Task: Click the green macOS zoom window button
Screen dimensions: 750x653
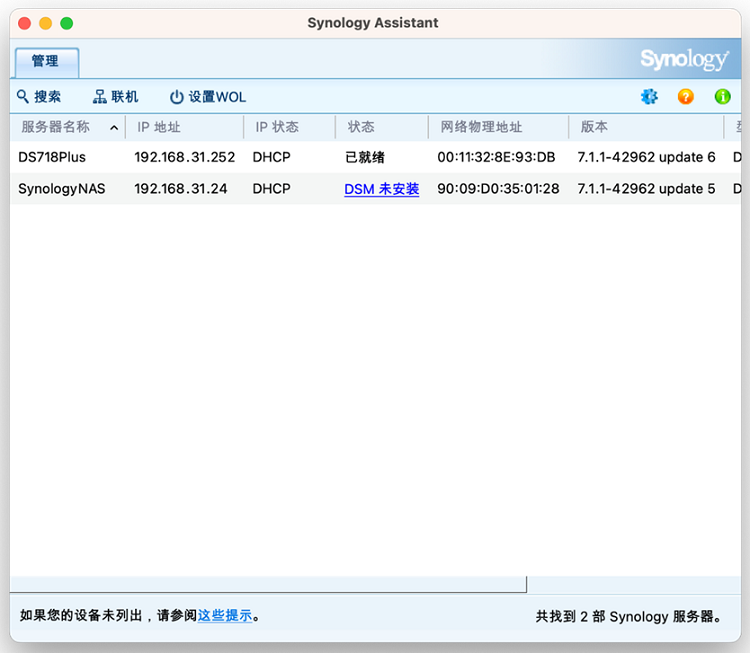Action: point(66,23)
